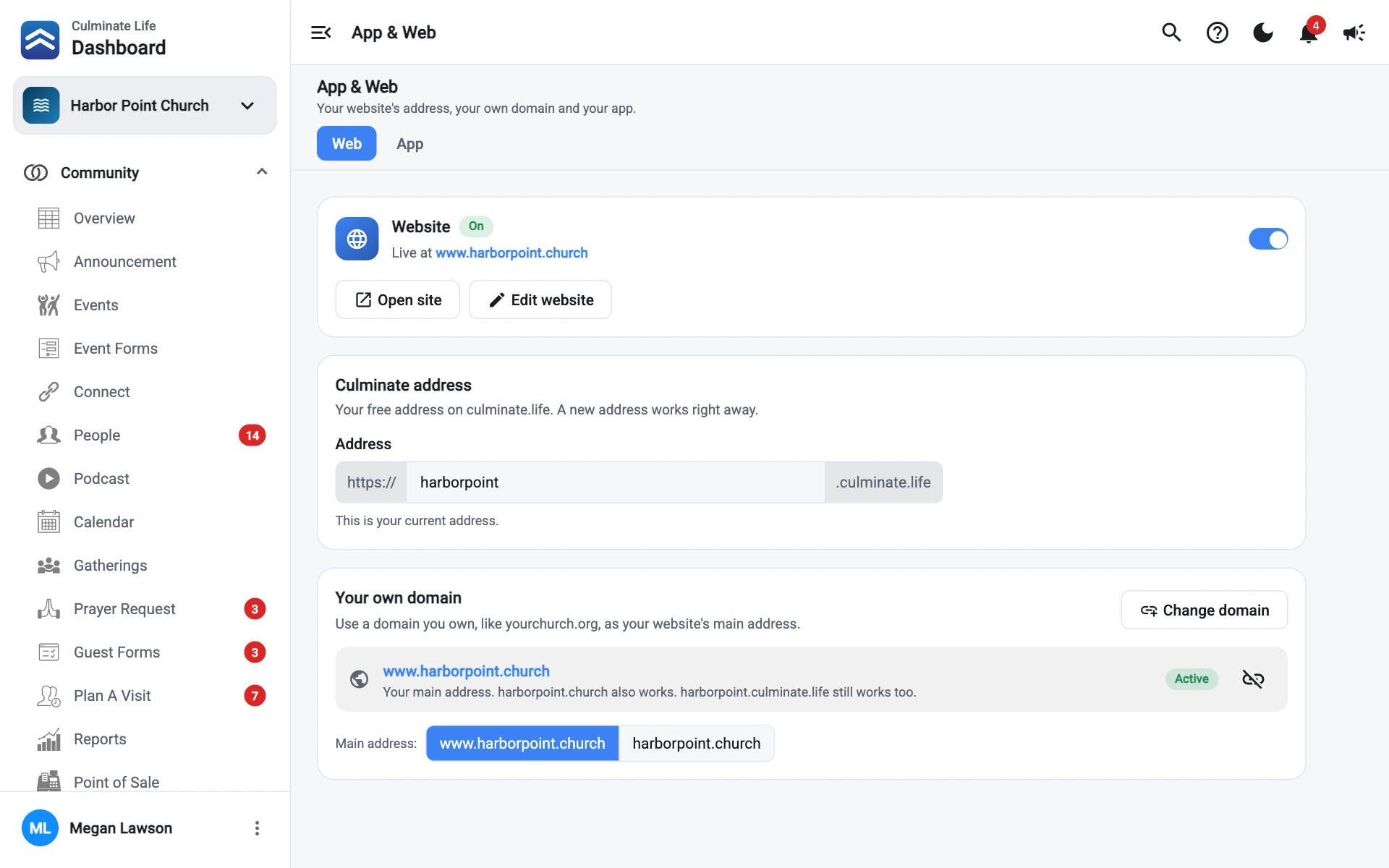
Task: Click the website globe icon tile
Action: [357, 239]
